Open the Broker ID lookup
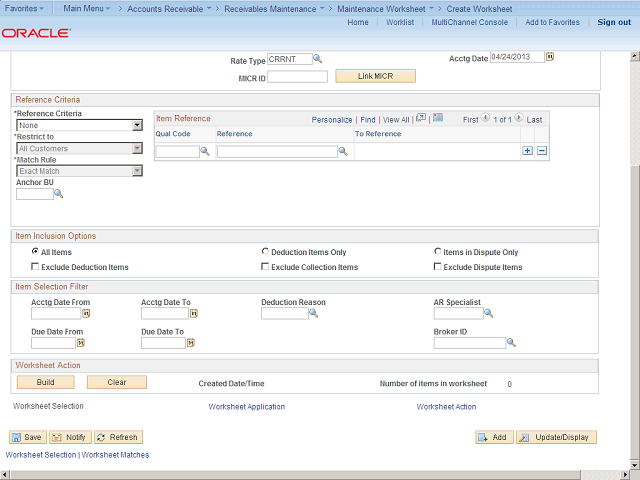 click(x=511, y=343)
